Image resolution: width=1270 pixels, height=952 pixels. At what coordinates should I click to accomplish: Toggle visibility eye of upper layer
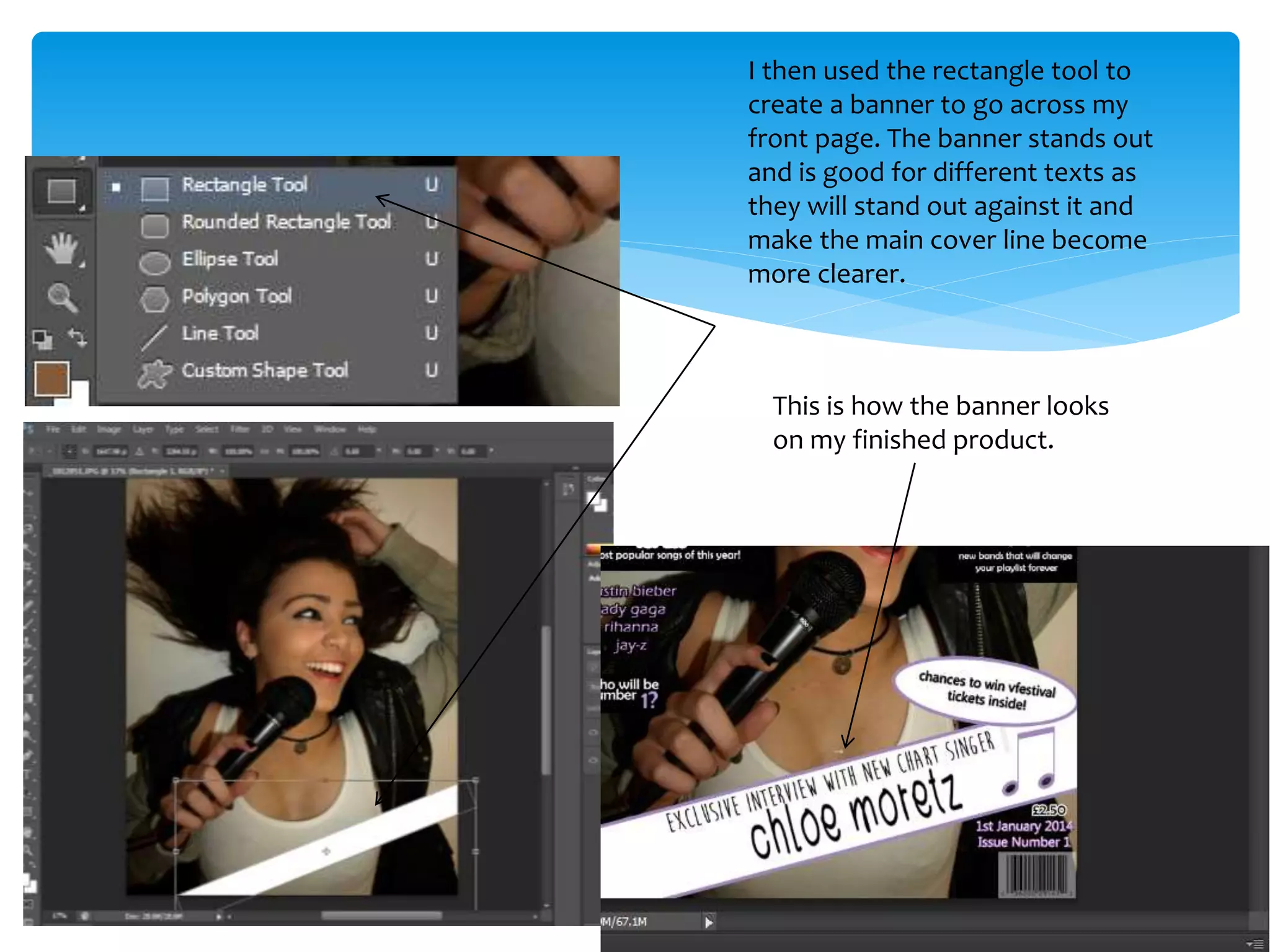pyautogui.click(x=593, y=733)
